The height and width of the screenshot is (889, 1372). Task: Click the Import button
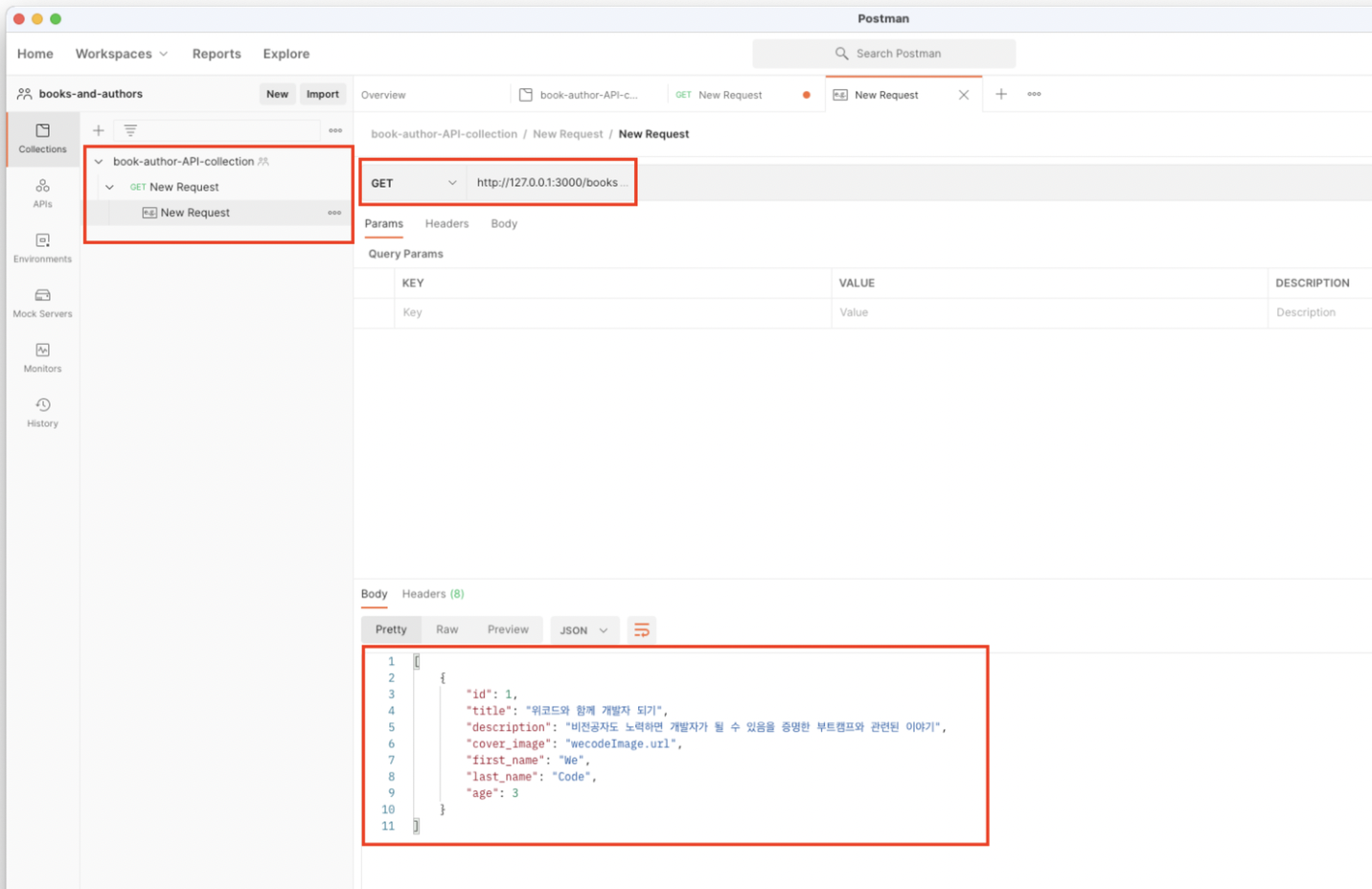pos(323,94)
